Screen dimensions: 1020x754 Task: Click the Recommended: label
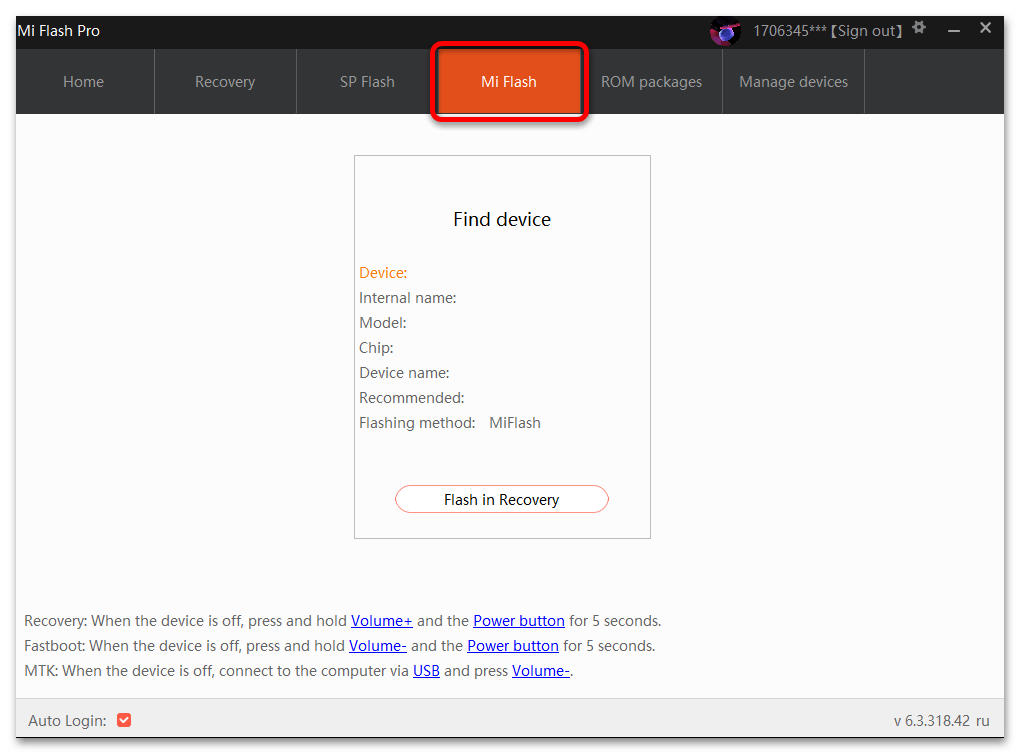click(x=412, y=398)
